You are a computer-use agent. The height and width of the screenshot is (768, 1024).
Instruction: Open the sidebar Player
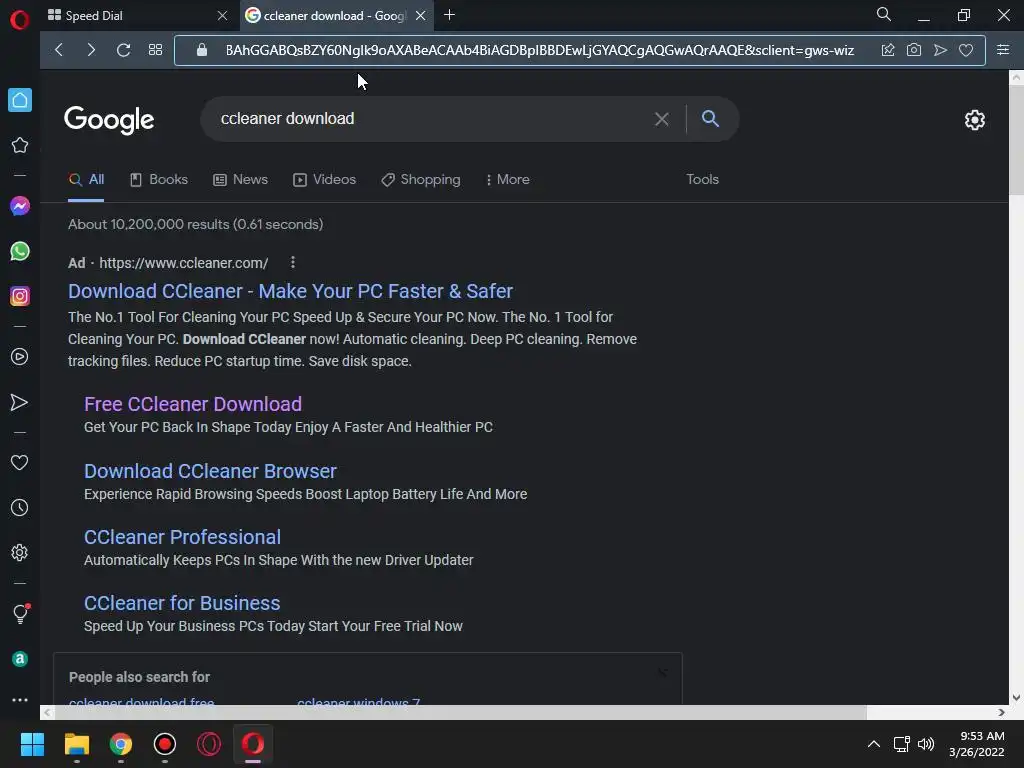pos(20,357)
